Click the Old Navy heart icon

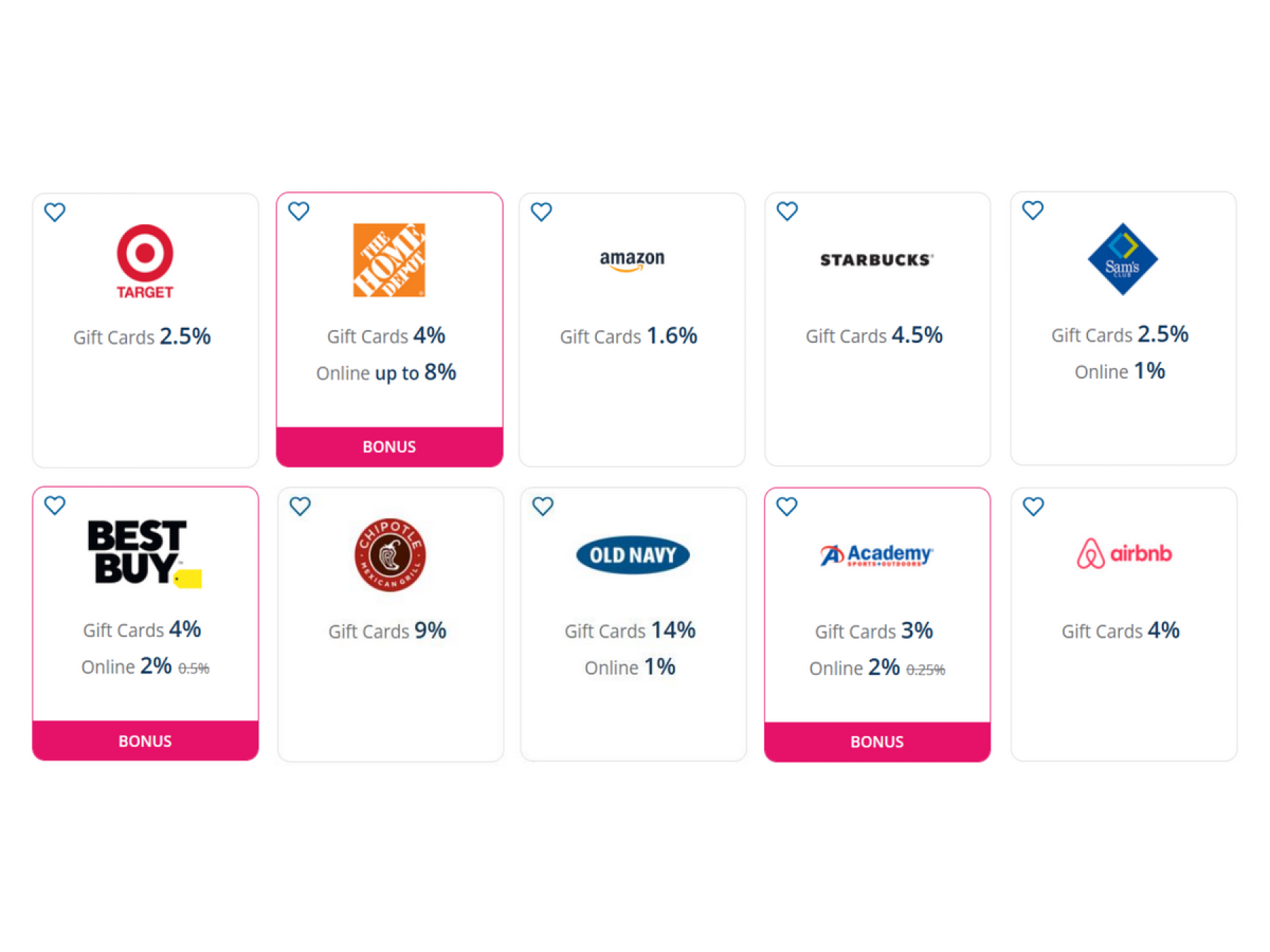click(543, 506)
